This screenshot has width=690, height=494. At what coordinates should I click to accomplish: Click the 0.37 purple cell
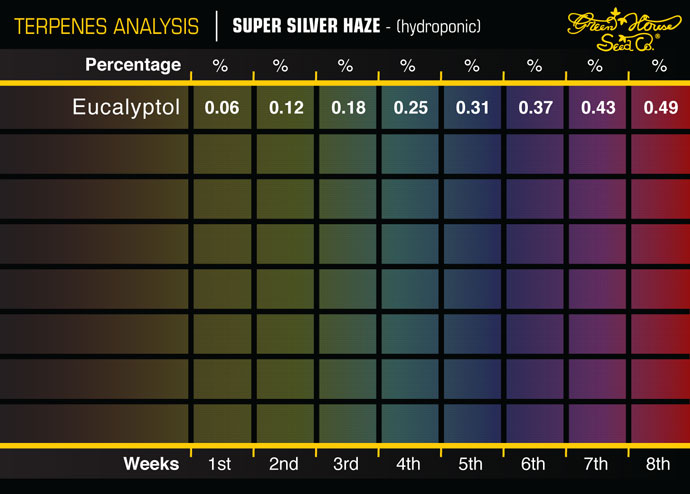(x=533, y=108)
